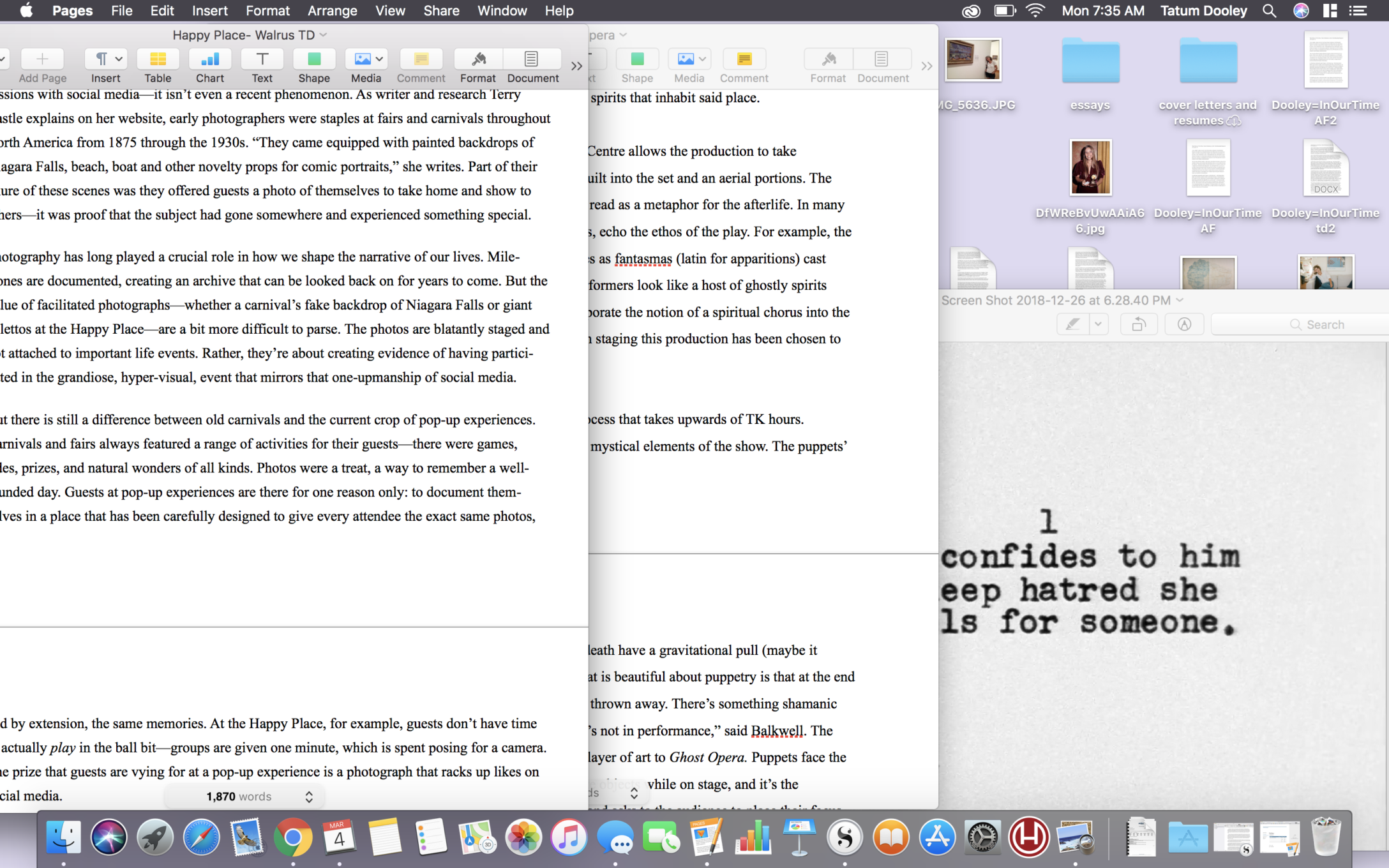This screenshot has width=1389, height=868.
Task: Add a Text box using the toolbar
Action: (262, 59)
